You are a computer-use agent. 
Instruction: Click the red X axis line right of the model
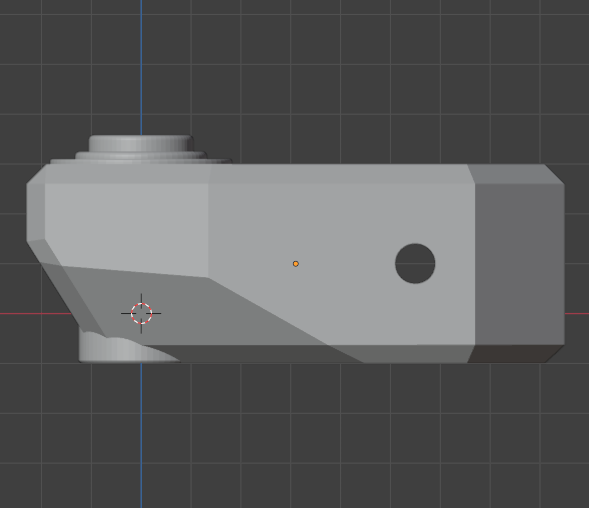click(577, 313)
